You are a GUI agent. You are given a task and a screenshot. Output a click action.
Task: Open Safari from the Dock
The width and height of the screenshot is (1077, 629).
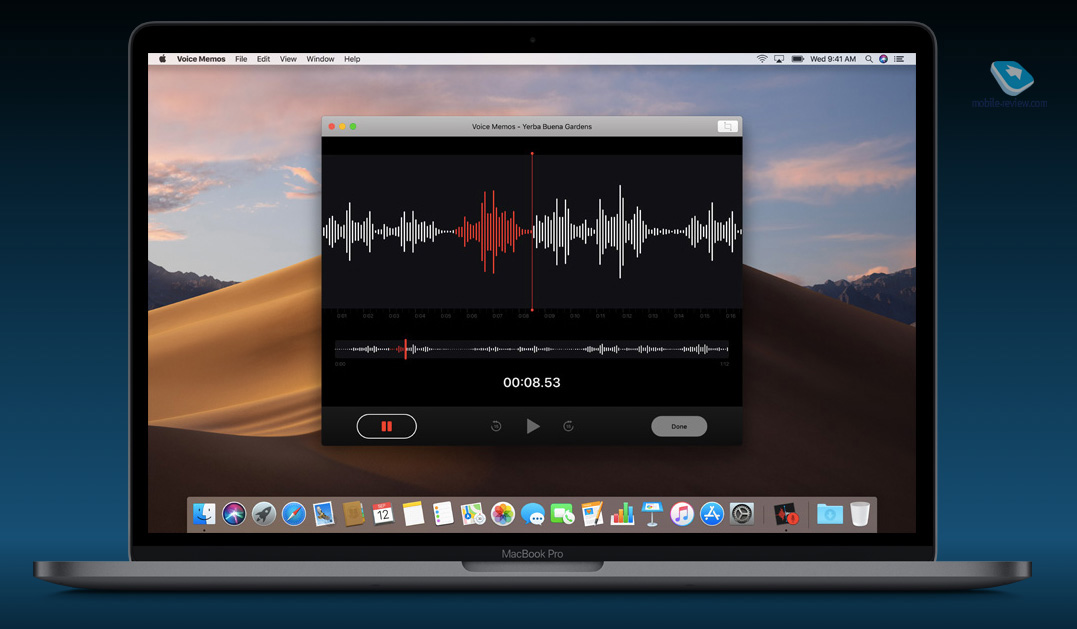click(x=294, y=514)
